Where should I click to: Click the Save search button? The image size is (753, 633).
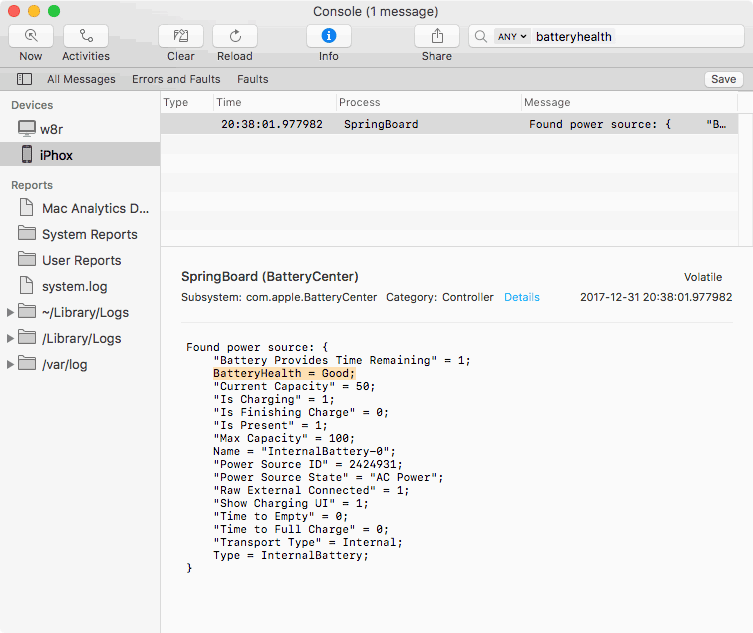point(723,79)
